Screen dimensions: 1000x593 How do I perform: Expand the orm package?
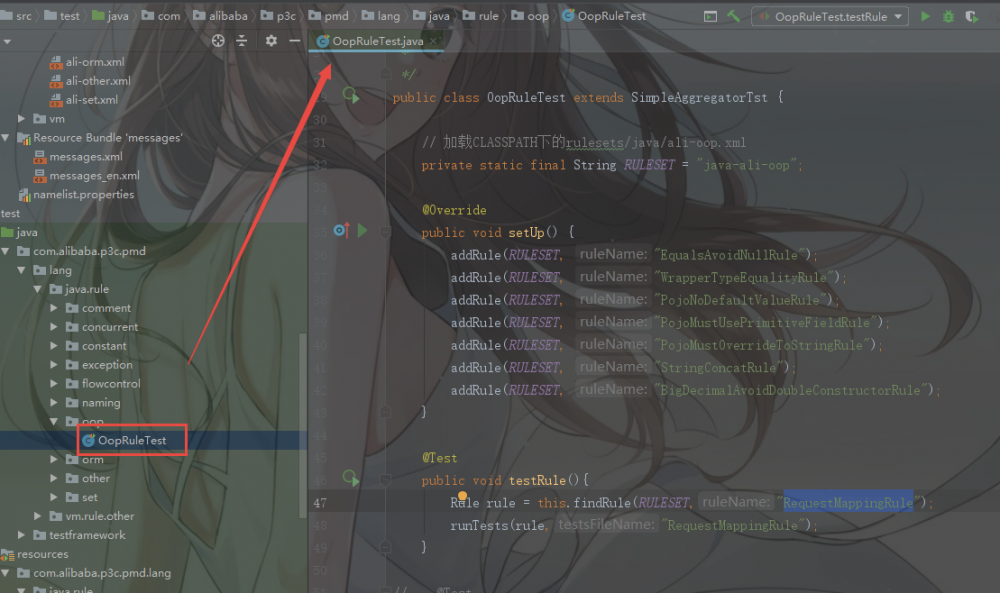(x=54, y=459)
